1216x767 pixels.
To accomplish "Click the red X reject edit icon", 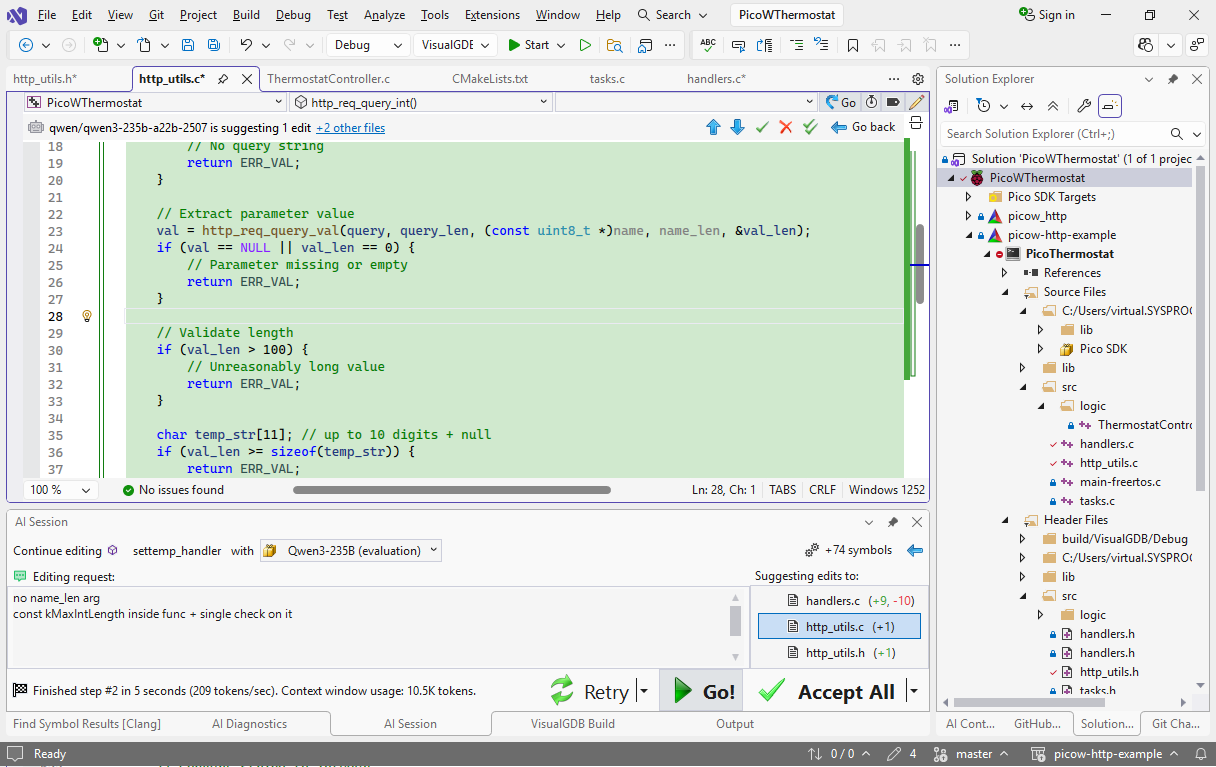I will click(x=786, y=127).
